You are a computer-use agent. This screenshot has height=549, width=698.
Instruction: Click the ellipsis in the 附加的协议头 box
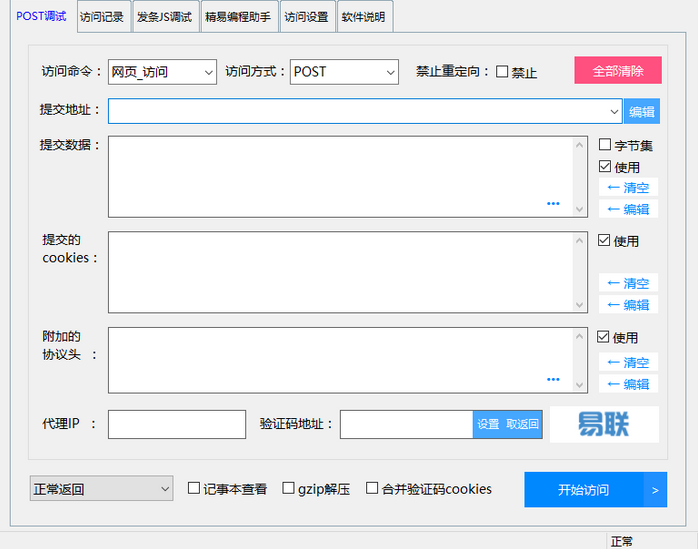[x=553, y=380]
